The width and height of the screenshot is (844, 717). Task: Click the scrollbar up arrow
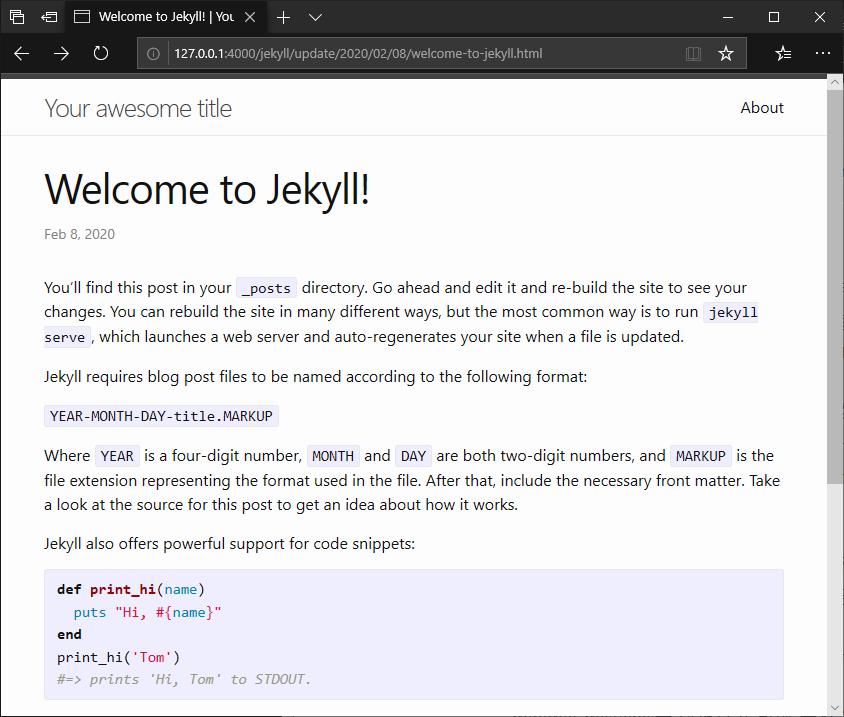click(x=835, y=82)
